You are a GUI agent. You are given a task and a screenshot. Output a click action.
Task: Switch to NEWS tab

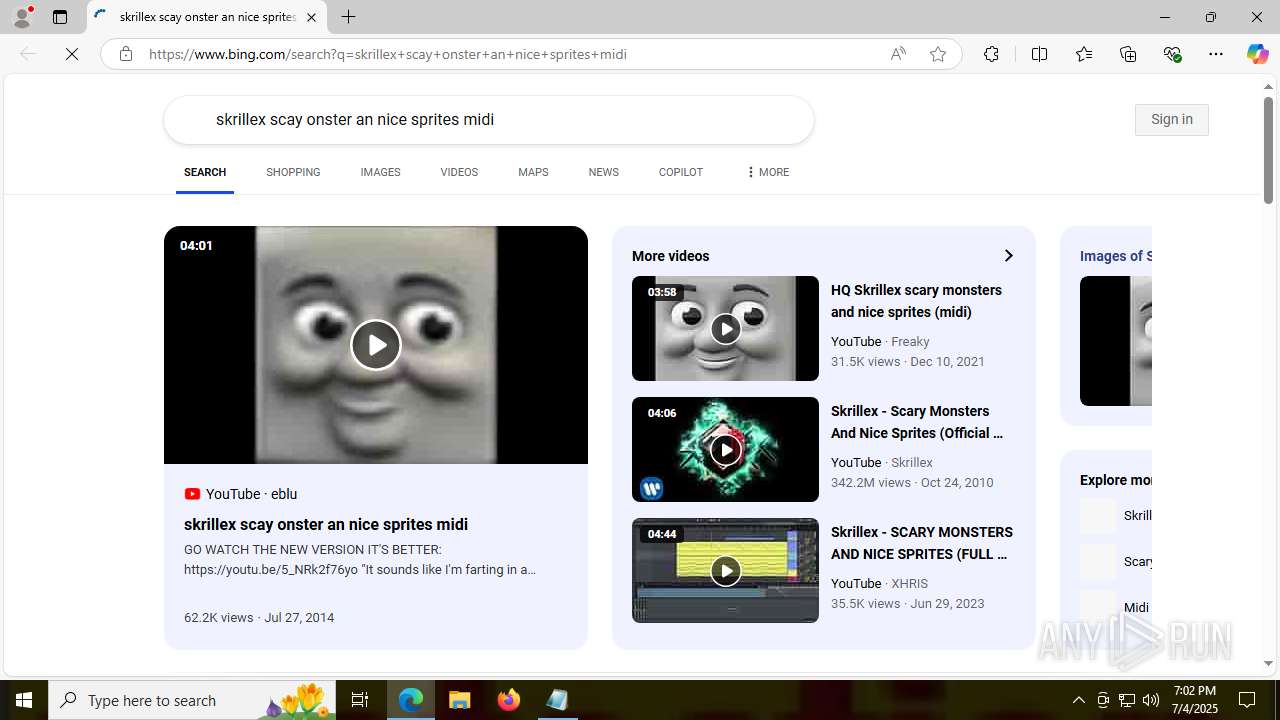[x=603, y=172]
